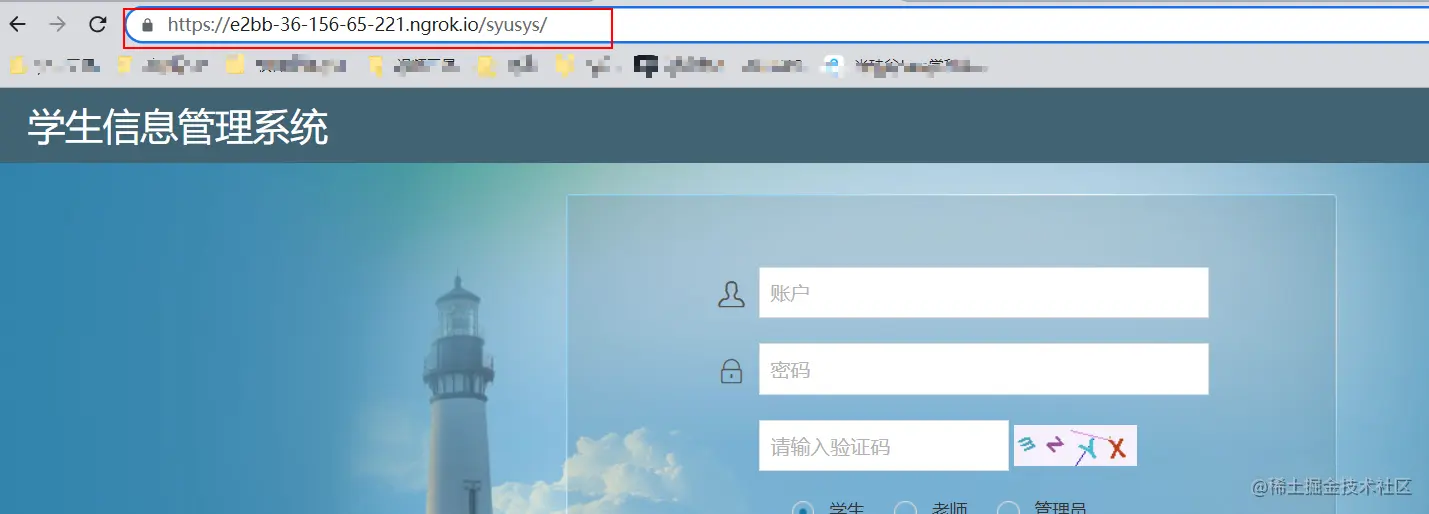Image resolution: width=1429 pixels, height=514 pixels.
Task: Reload the page with the refresh icon
Action: click(97, 24)
